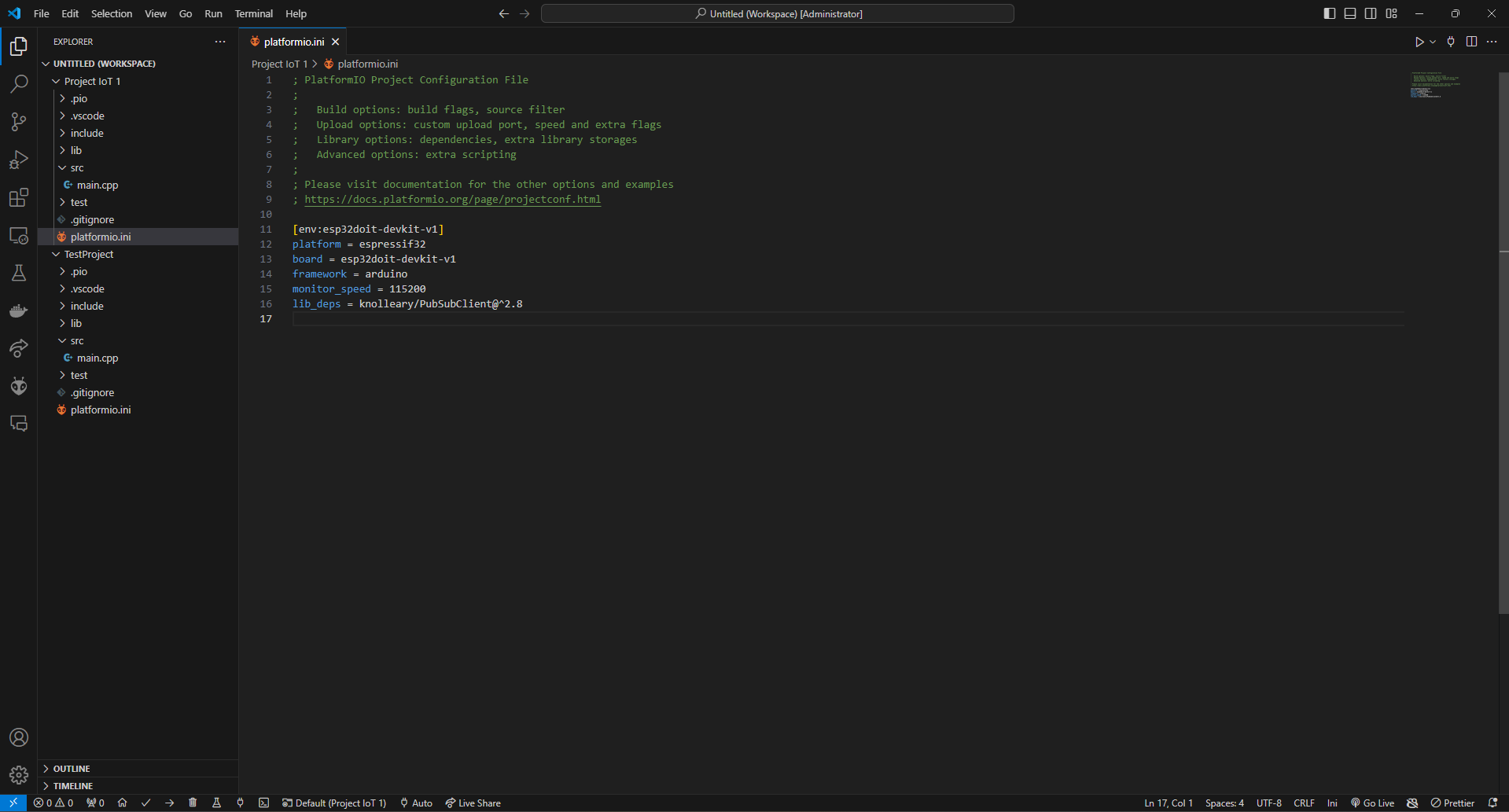Viewport: 1509px width, 812px height.
Task: Click the code minimap preview
Action: pyautogui.click(x=1435, y=84)
